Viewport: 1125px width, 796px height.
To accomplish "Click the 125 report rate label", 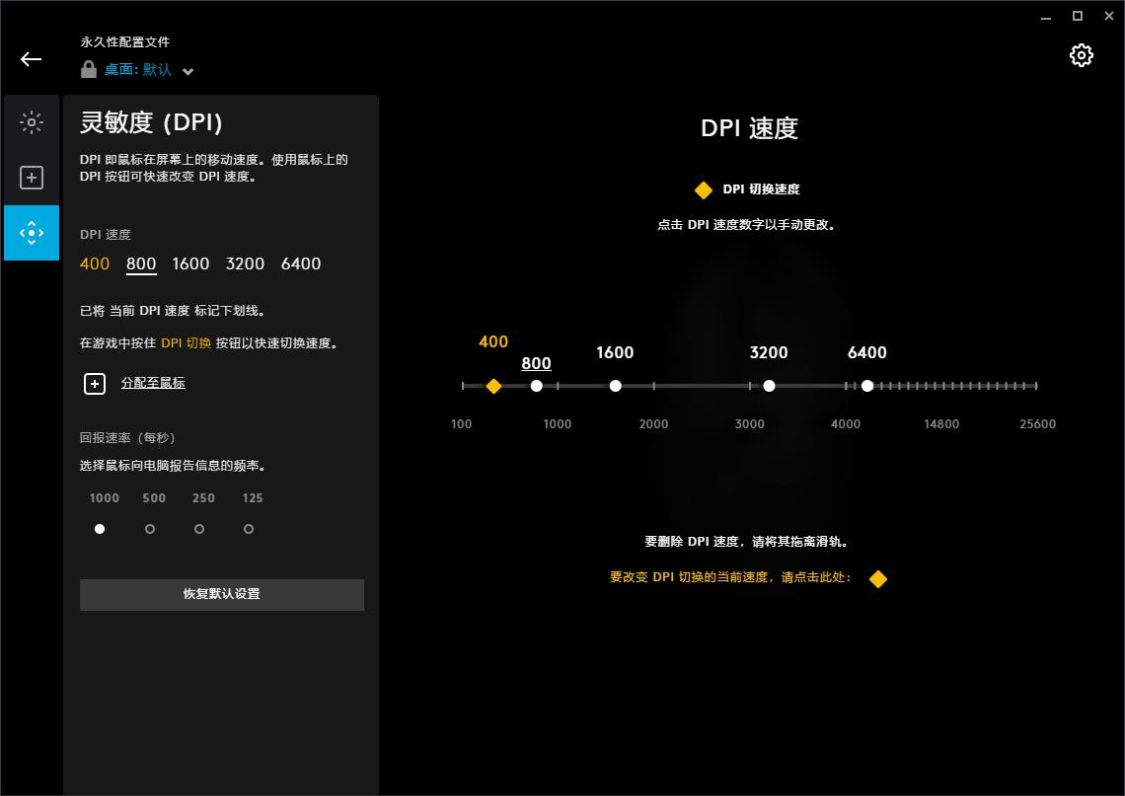I will click(253, 498).
